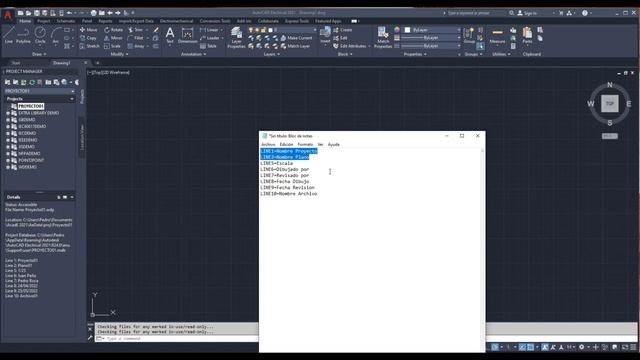
Task: Click LINE5=Escala text in Notepad
Action: click(x=276, y=163)
